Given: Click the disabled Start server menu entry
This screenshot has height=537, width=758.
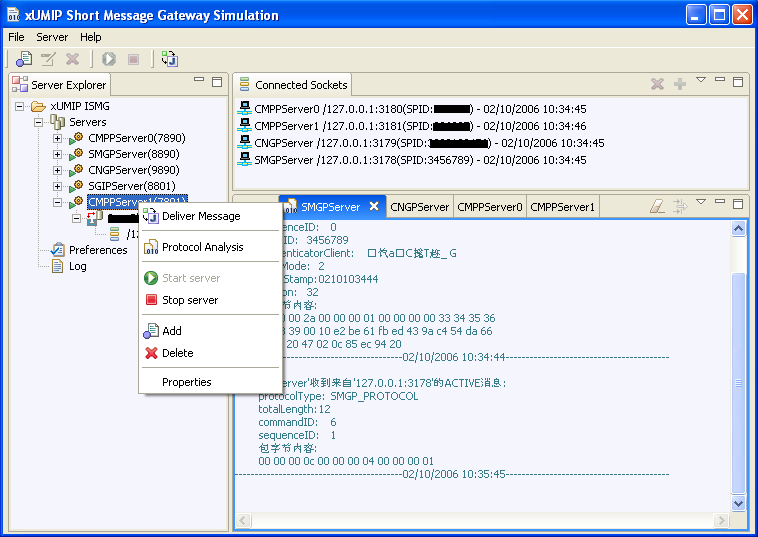Looking at the screenshot, I should click(x=210, y=278).
